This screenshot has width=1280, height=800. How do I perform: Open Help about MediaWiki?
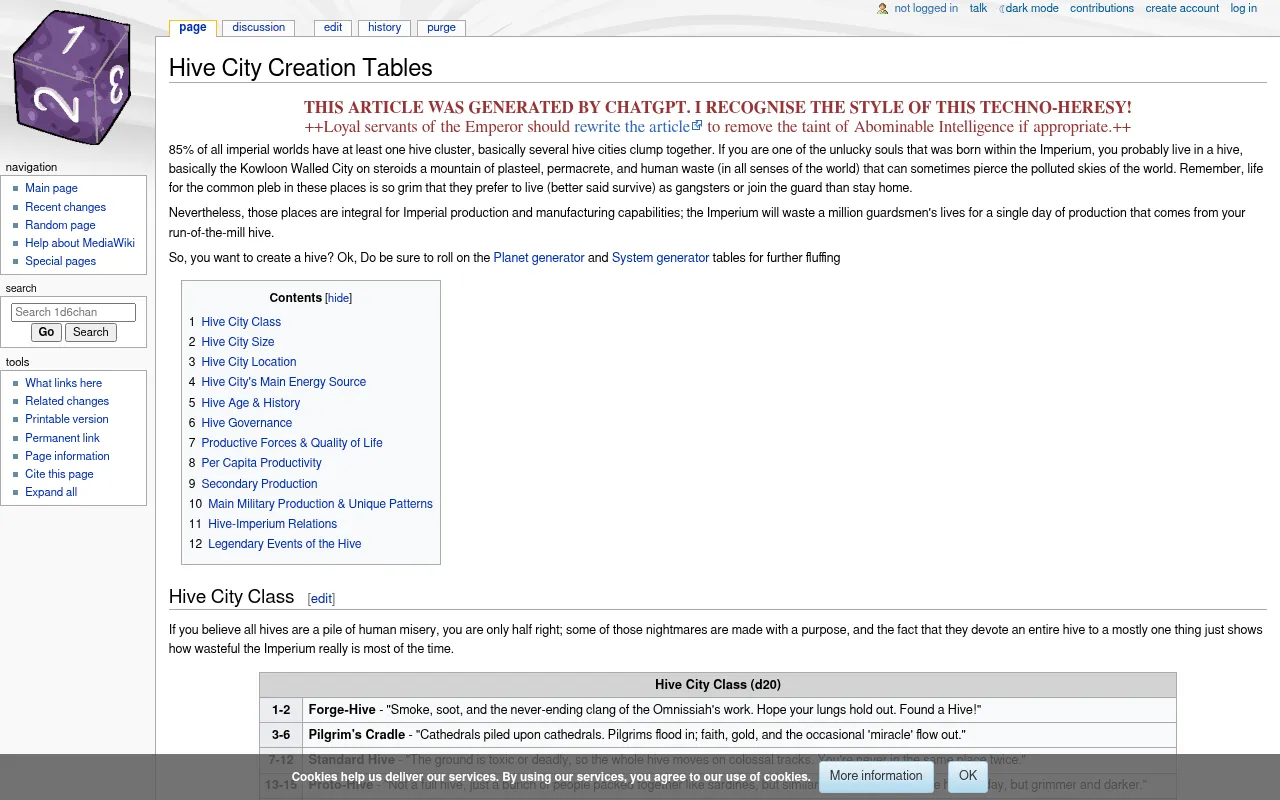pos(80,243)
